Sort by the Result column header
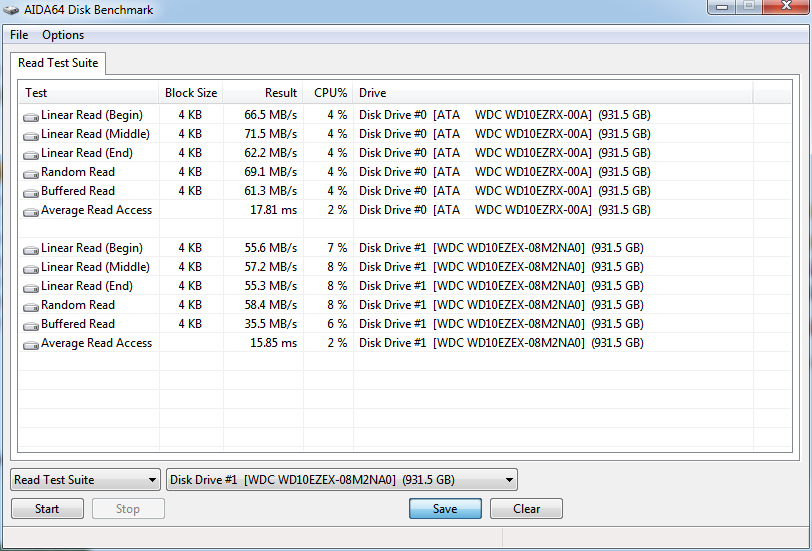The height and width of the screenshot is (551, 812). pos(263,93)
